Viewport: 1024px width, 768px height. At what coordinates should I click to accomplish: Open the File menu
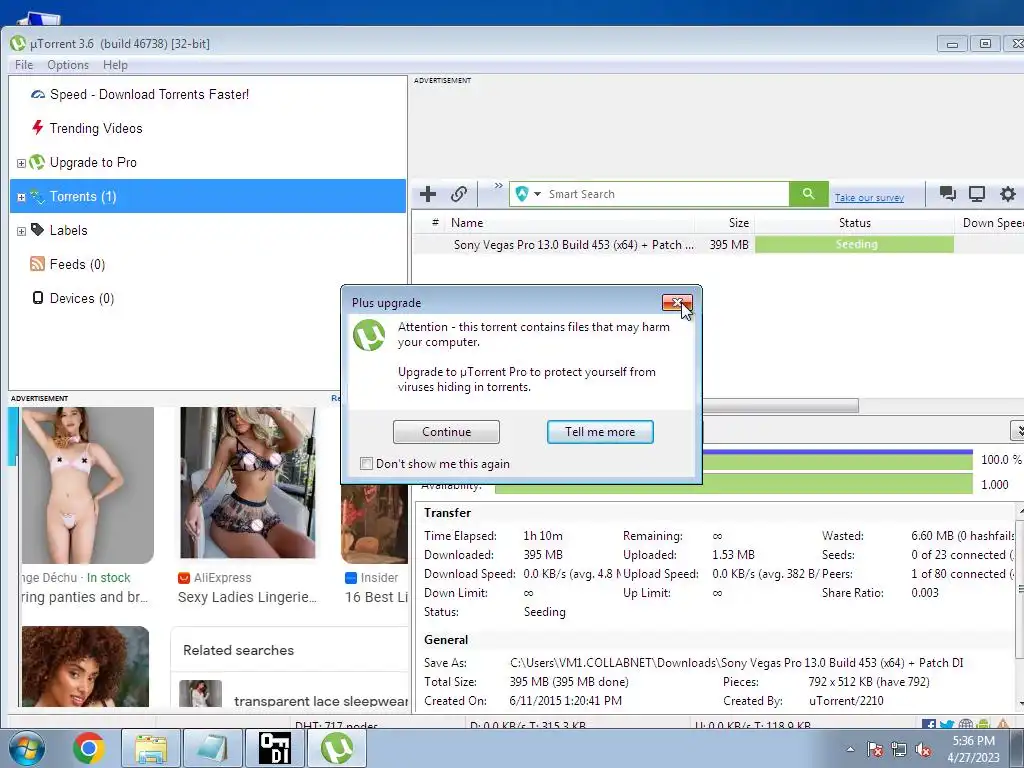pos(24,65)
